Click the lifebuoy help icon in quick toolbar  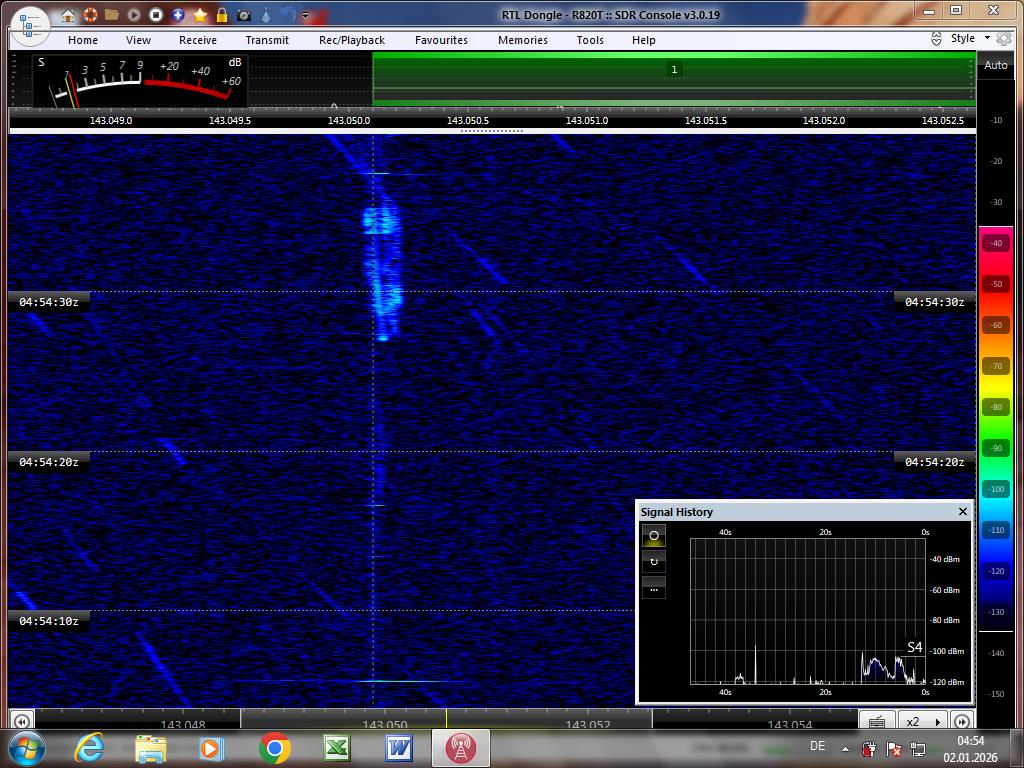click(x=90, y=14)
